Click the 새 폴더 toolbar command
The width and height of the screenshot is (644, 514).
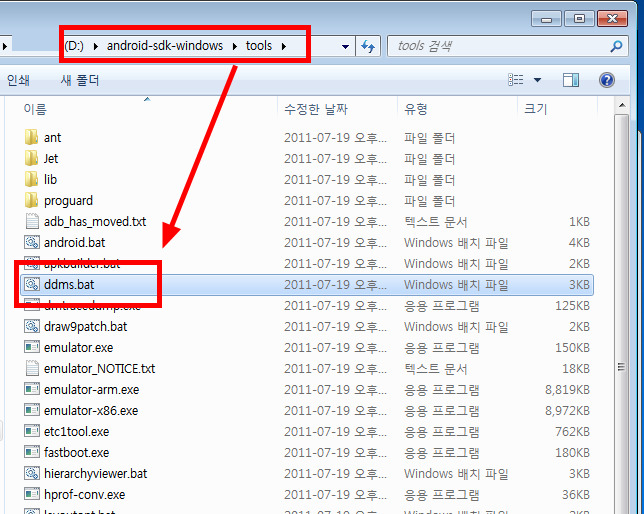(x=80, y=80)
